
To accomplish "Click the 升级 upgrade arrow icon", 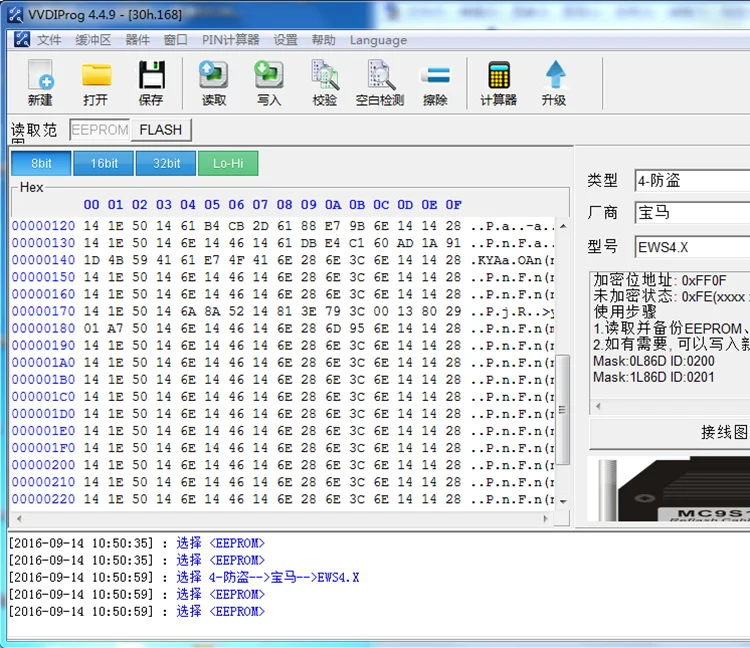I will point(554,82).
